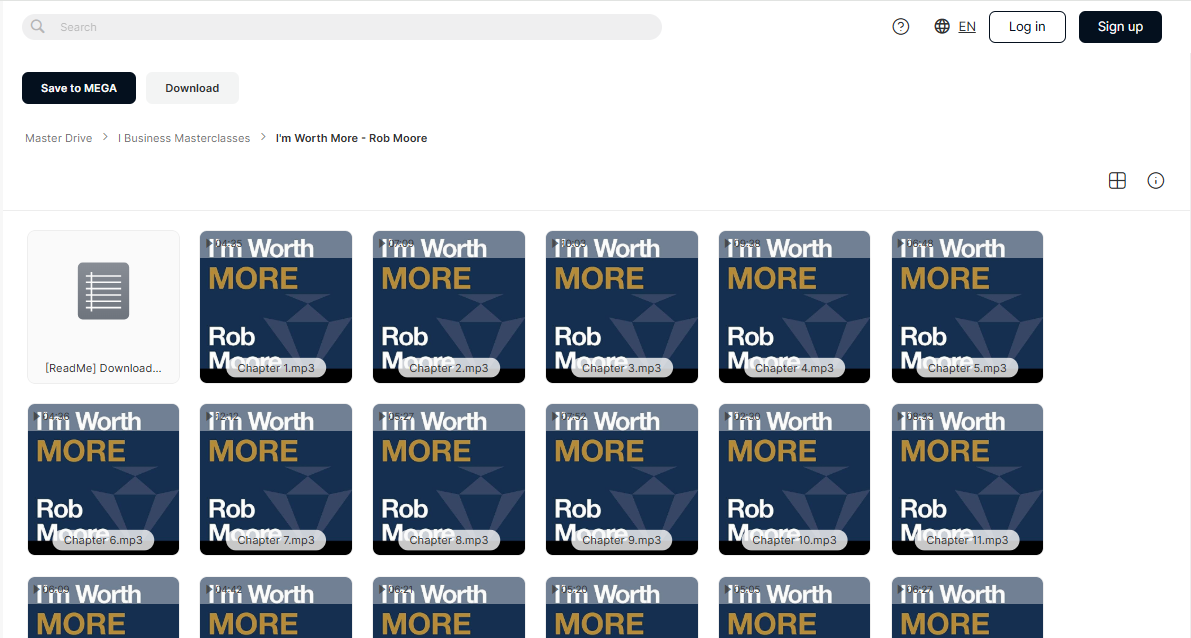Click the globe language icon

pos(942,27)
